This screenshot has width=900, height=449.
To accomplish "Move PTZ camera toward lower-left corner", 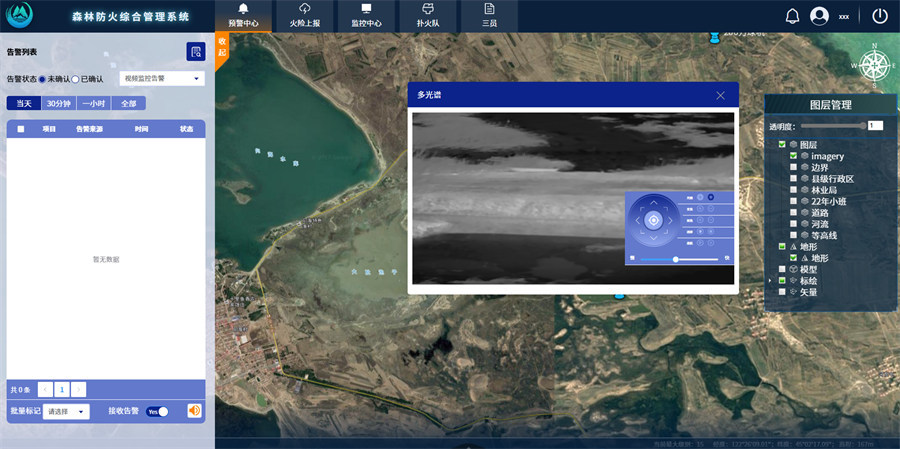I will 642,232.
